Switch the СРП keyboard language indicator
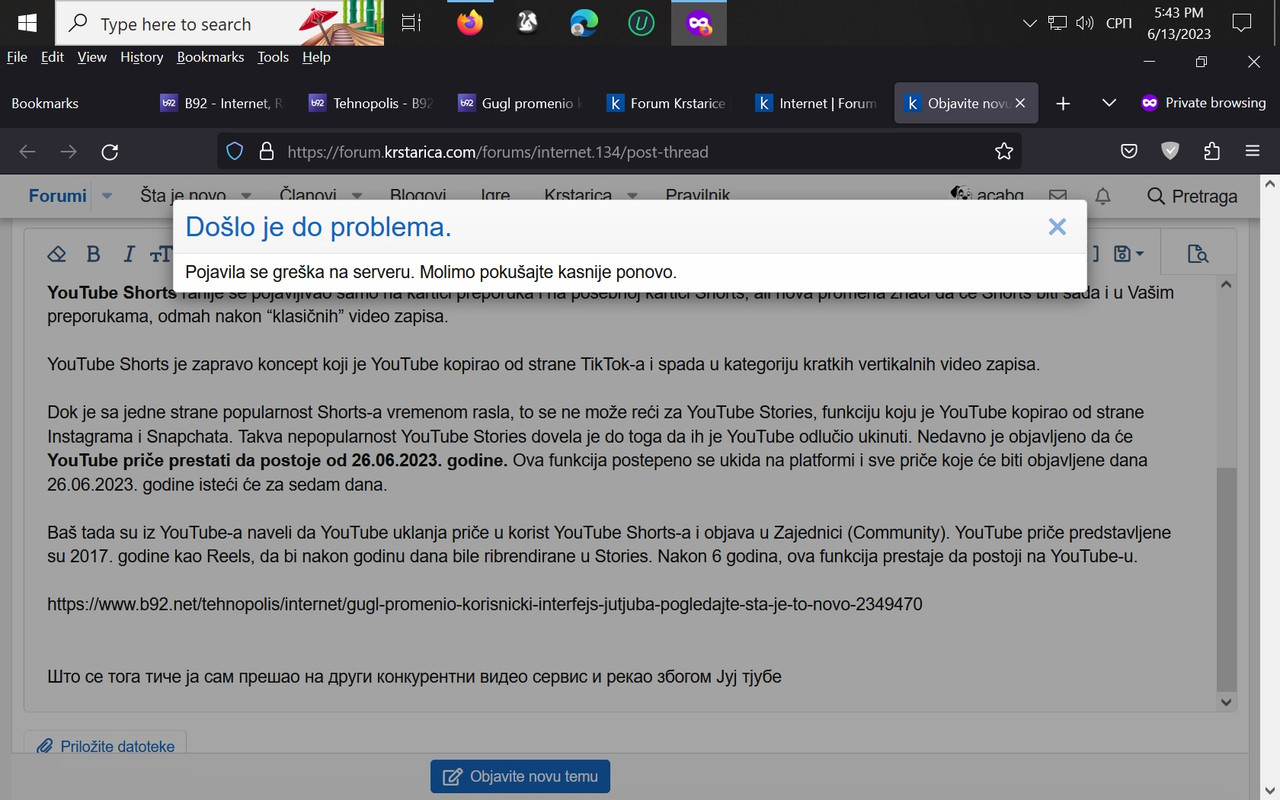The height and width of the screenshot is (800, 1280). point(1119,23)
